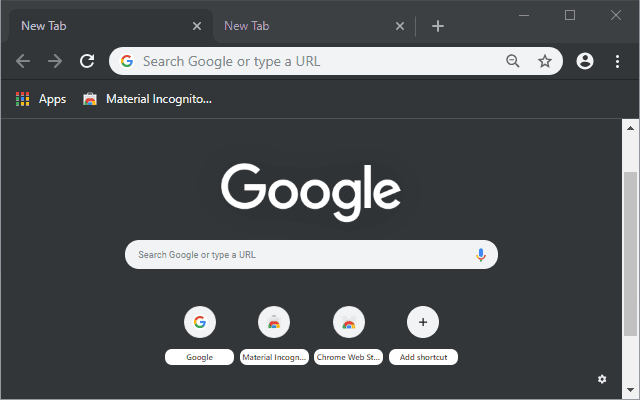Viewport: 640px width, 400px height.
Task: Click the 'Chrome Web St...' shortcut label
Action: 349,357
